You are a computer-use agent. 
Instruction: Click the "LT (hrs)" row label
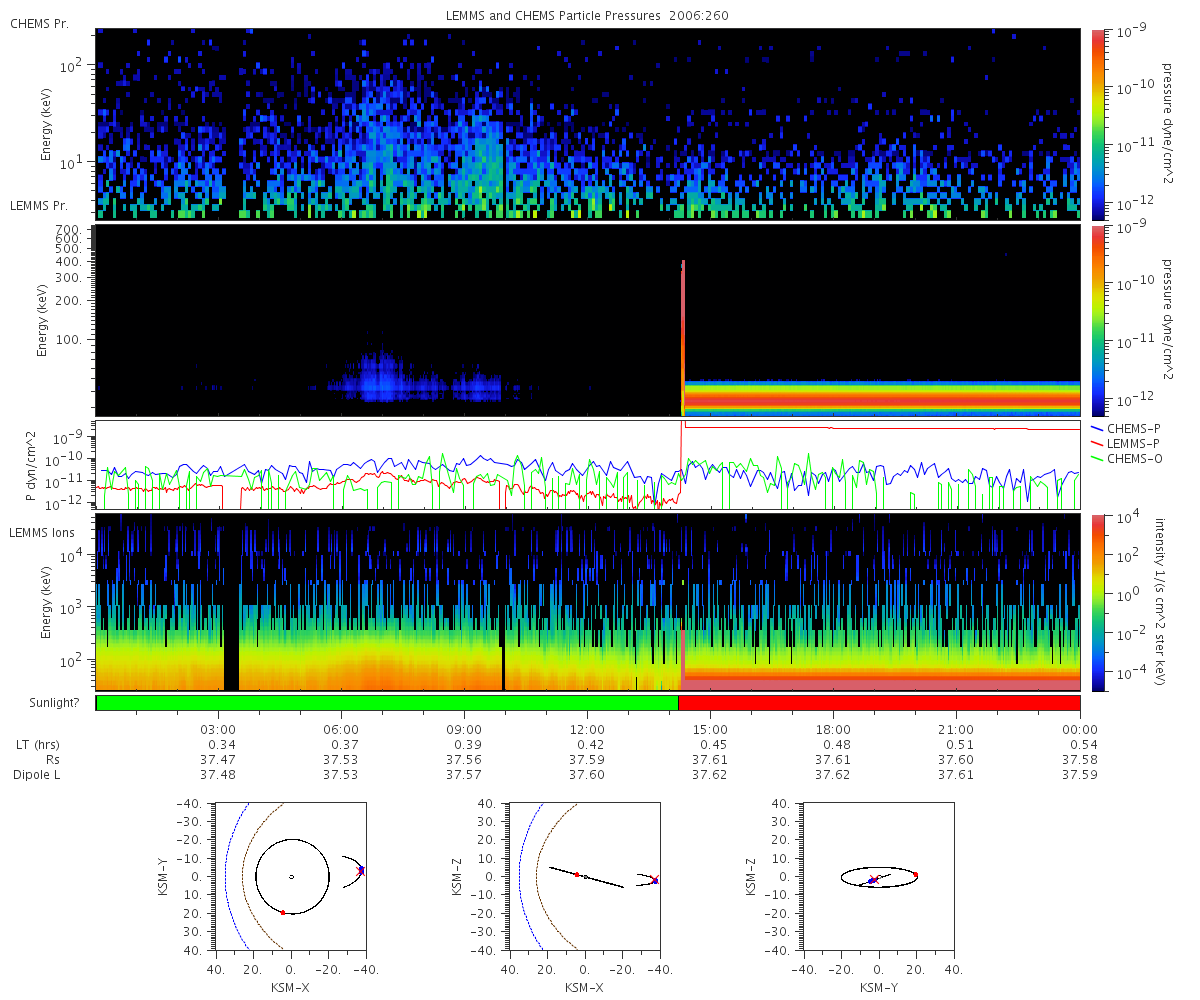[36, 744]
